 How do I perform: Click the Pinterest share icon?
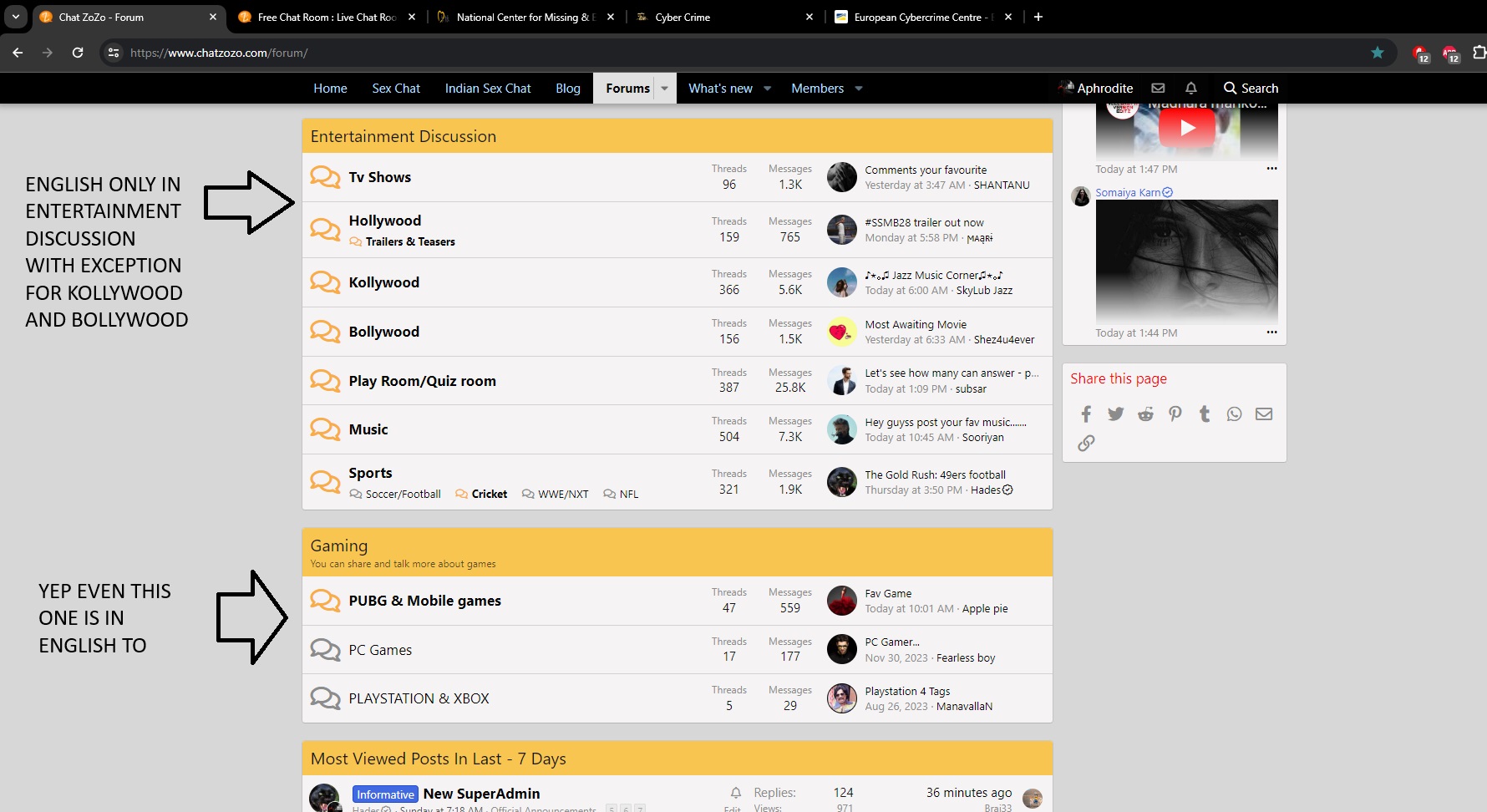tap(1175, 414)
